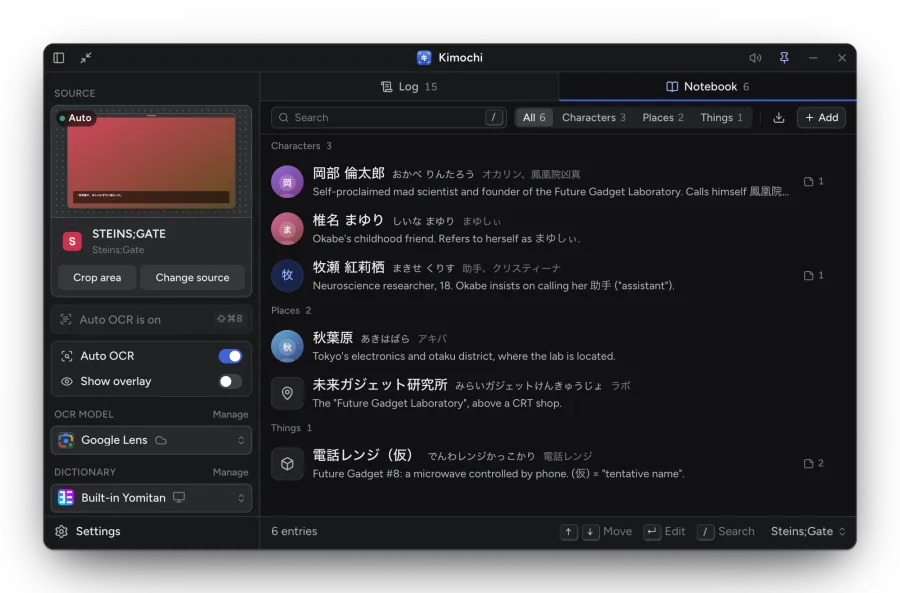Filter by All entries
This screenshot has height=593, width=900.
pos(534,118)
